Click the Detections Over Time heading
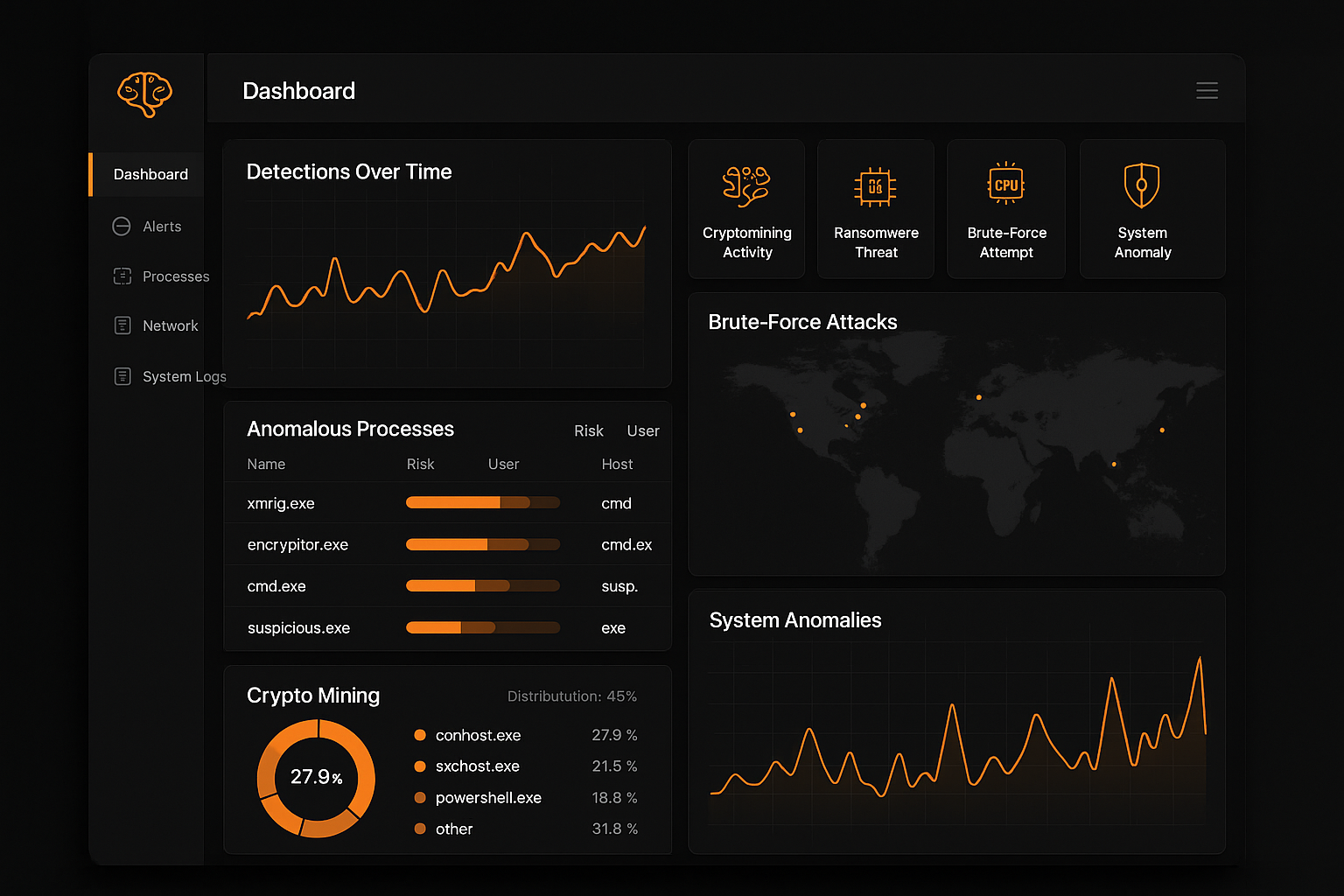Viewport: 1344px width, 896px height. click(349, 171)
